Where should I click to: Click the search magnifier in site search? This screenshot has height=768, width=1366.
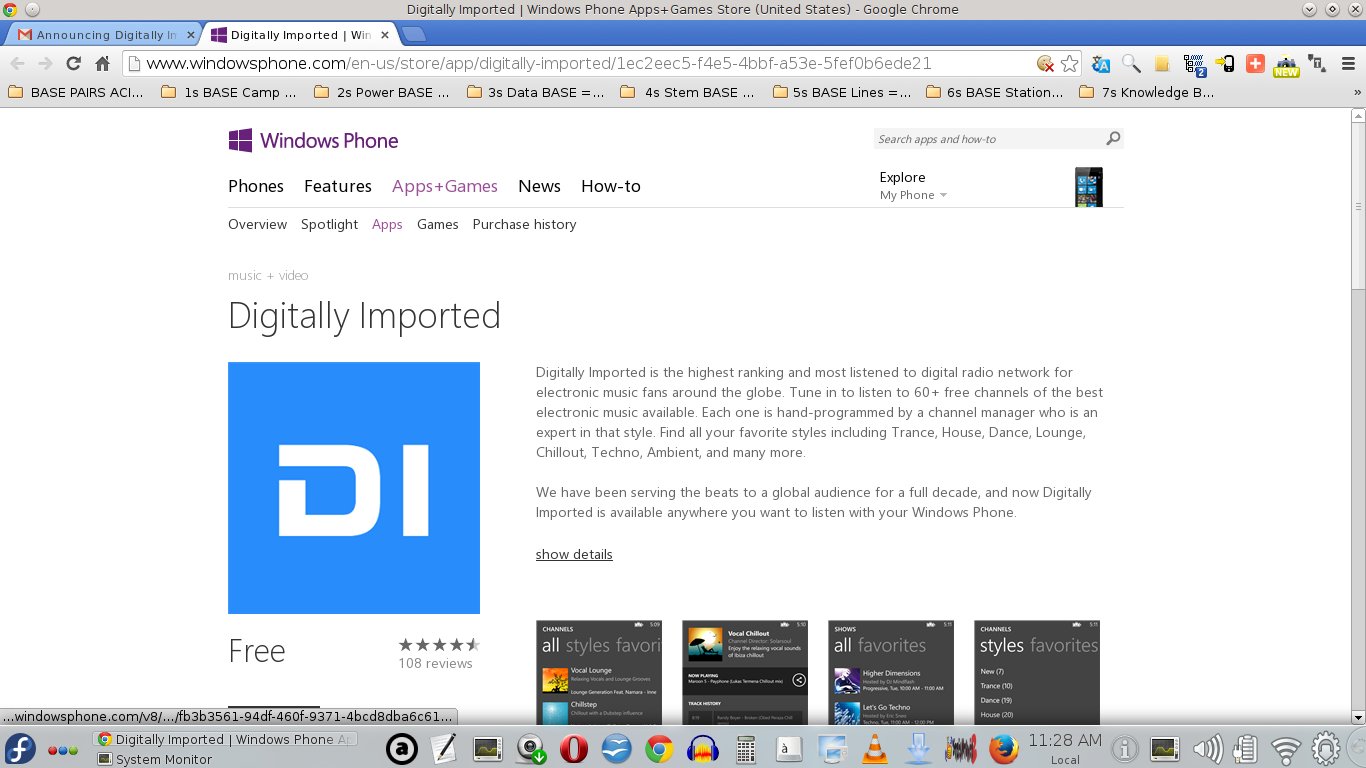coord(1113,139)
